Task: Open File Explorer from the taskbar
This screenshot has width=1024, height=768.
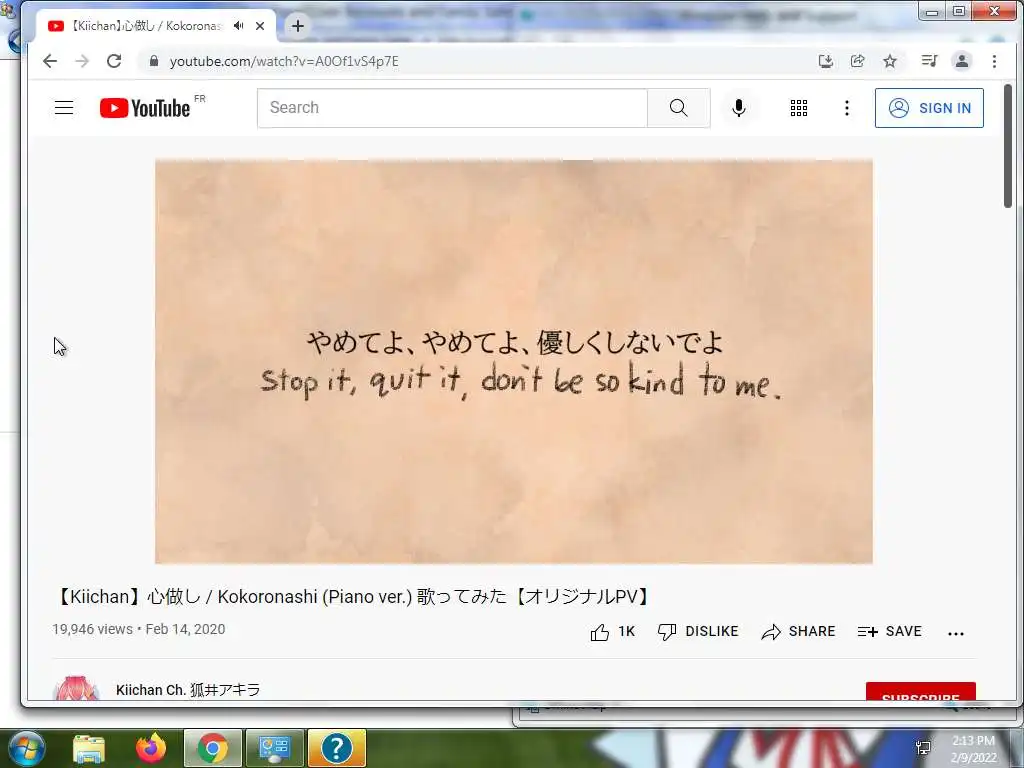Action: point(89,748)
